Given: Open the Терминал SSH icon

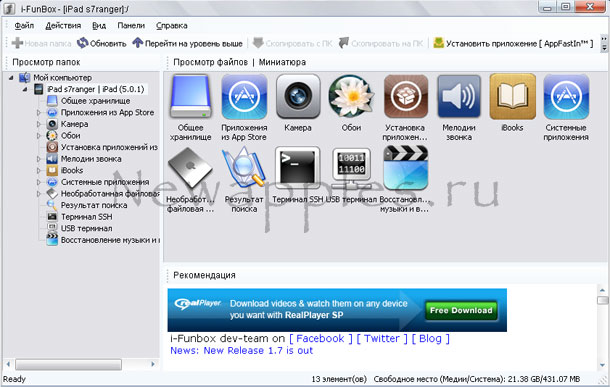Looking at the screenshot, I should coord(298,168).
